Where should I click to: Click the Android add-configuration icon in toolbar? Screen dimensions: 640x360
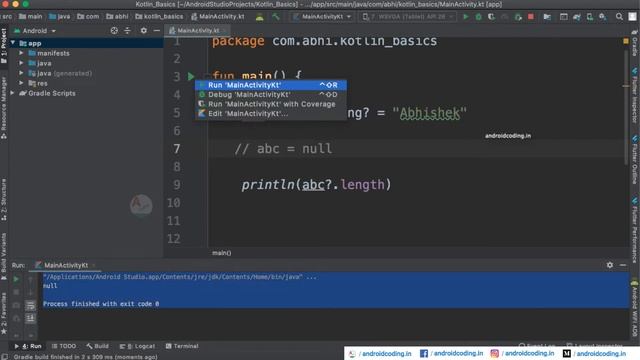(x=260, y=17)
